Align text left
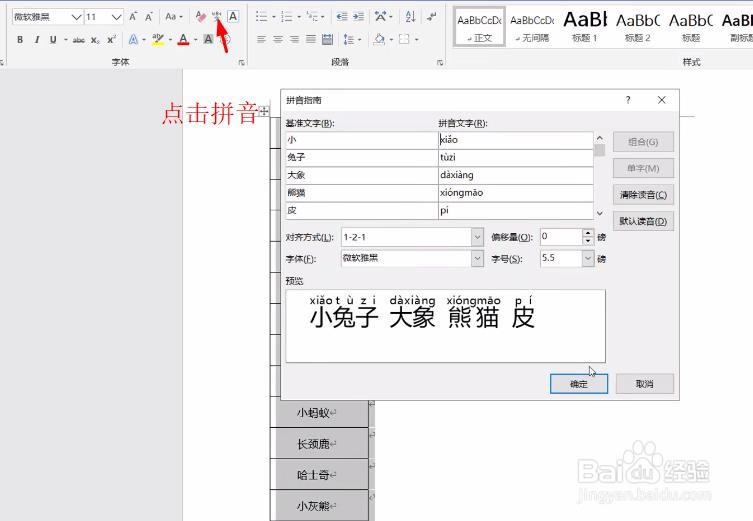 click(261, 39)
